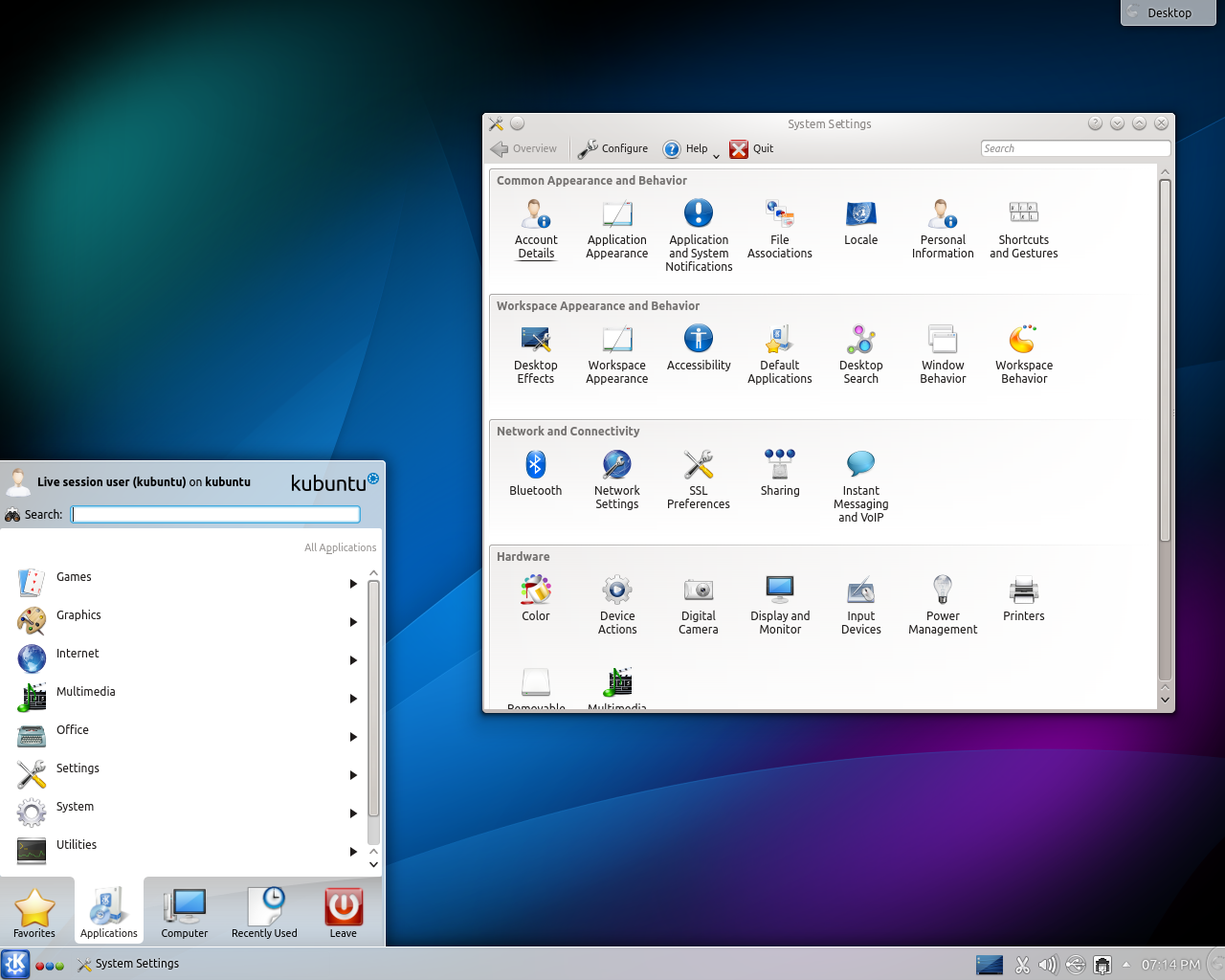1225x980 pixels.
Task: Open Desktop Search settings
Action: (x=861, y=355)
